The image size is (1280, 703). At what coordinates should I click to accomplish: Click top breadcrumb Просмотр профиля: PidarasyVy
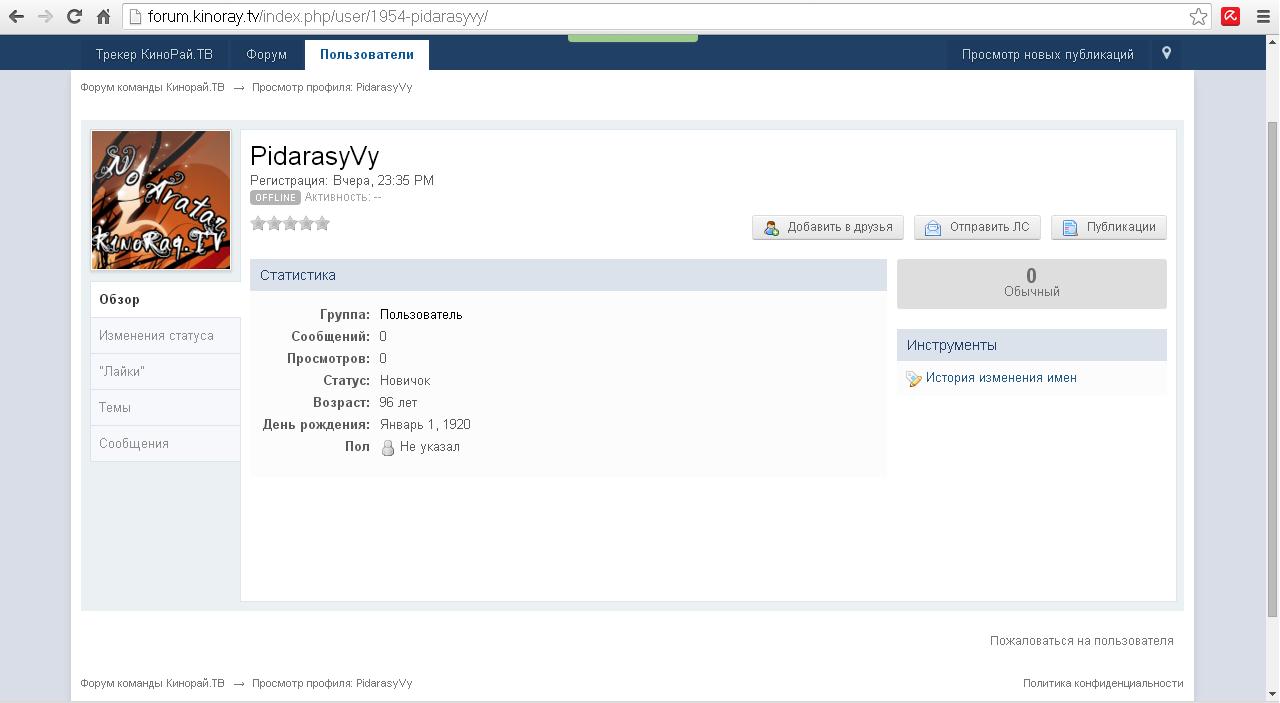point(332,87)
